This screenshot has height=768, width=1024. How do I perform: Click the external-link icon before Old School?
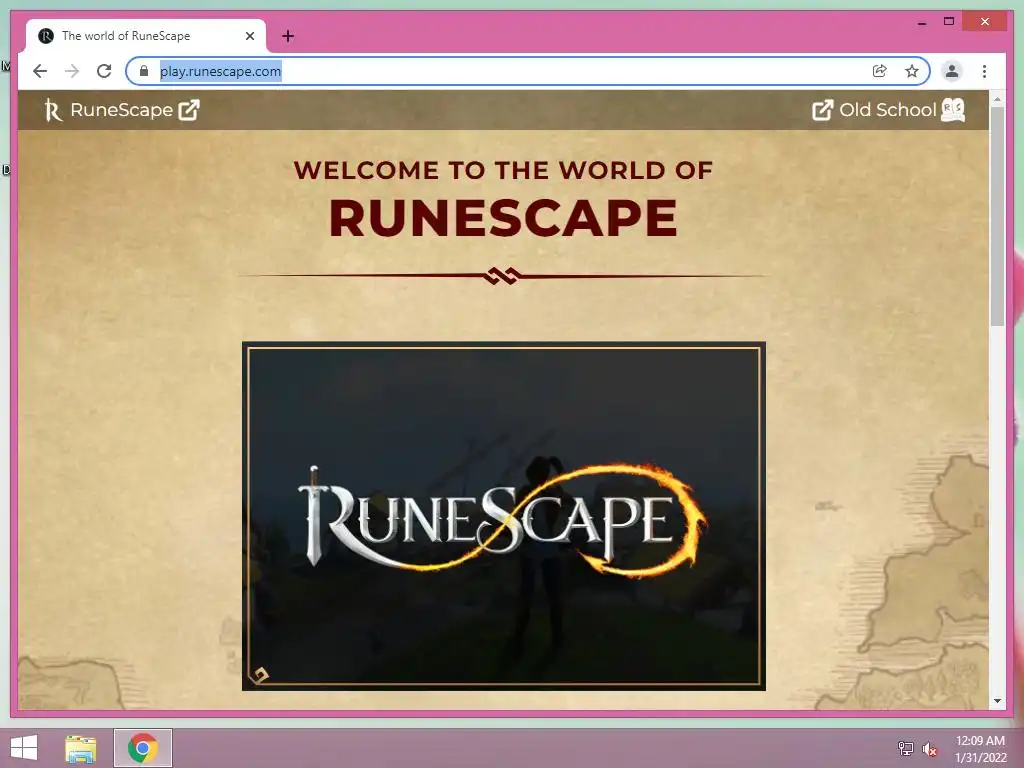(822, 110)
